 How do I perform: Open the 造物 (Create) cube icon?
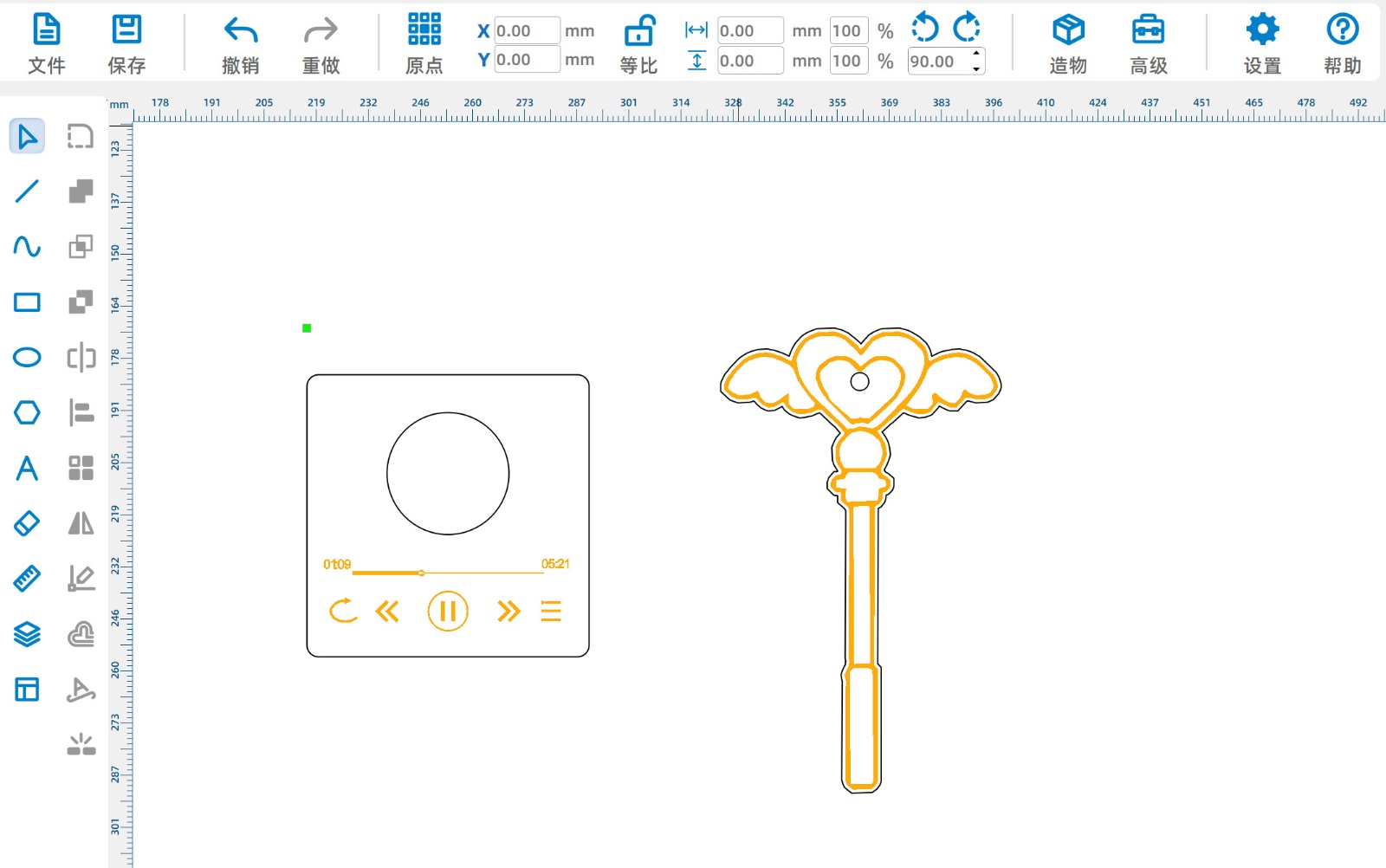(x=1068, y=43)
